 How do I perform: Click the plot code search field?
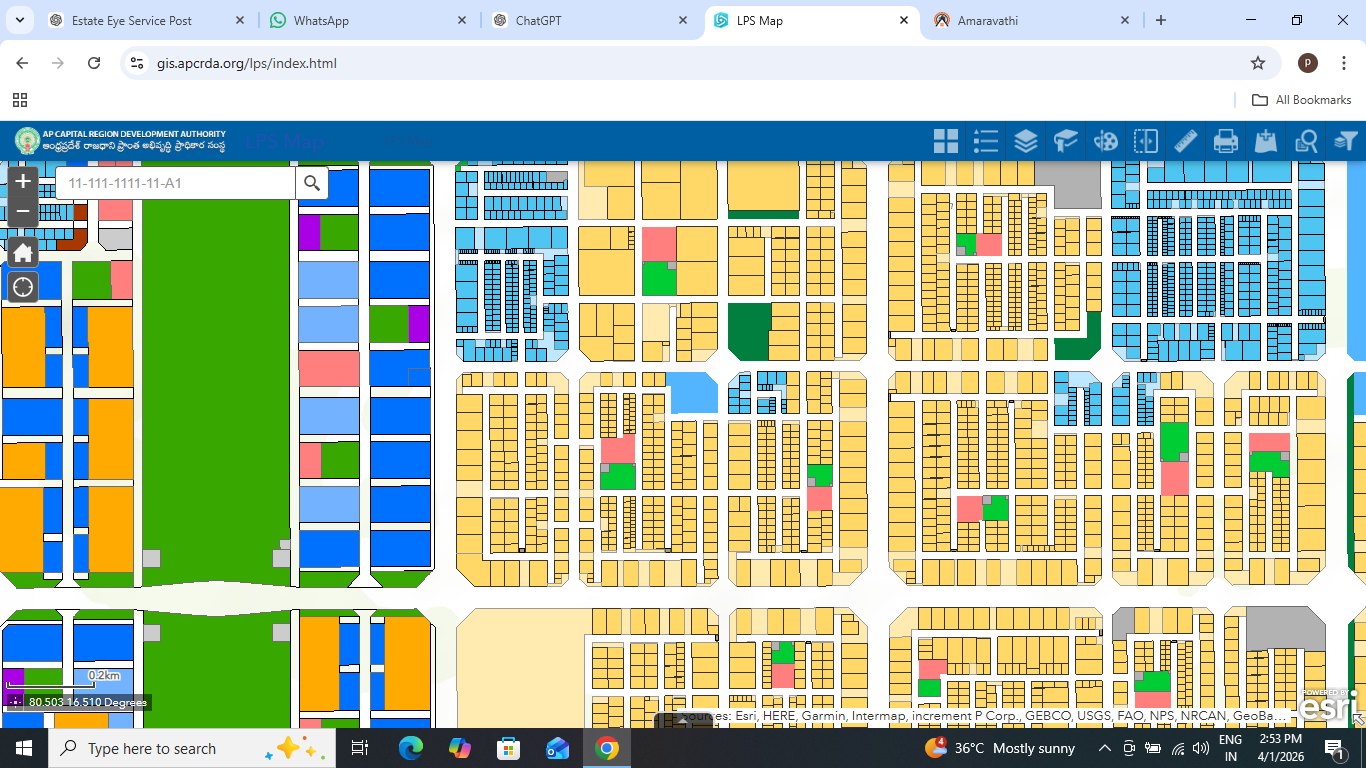pyautogui.click(x=175, y=183)
